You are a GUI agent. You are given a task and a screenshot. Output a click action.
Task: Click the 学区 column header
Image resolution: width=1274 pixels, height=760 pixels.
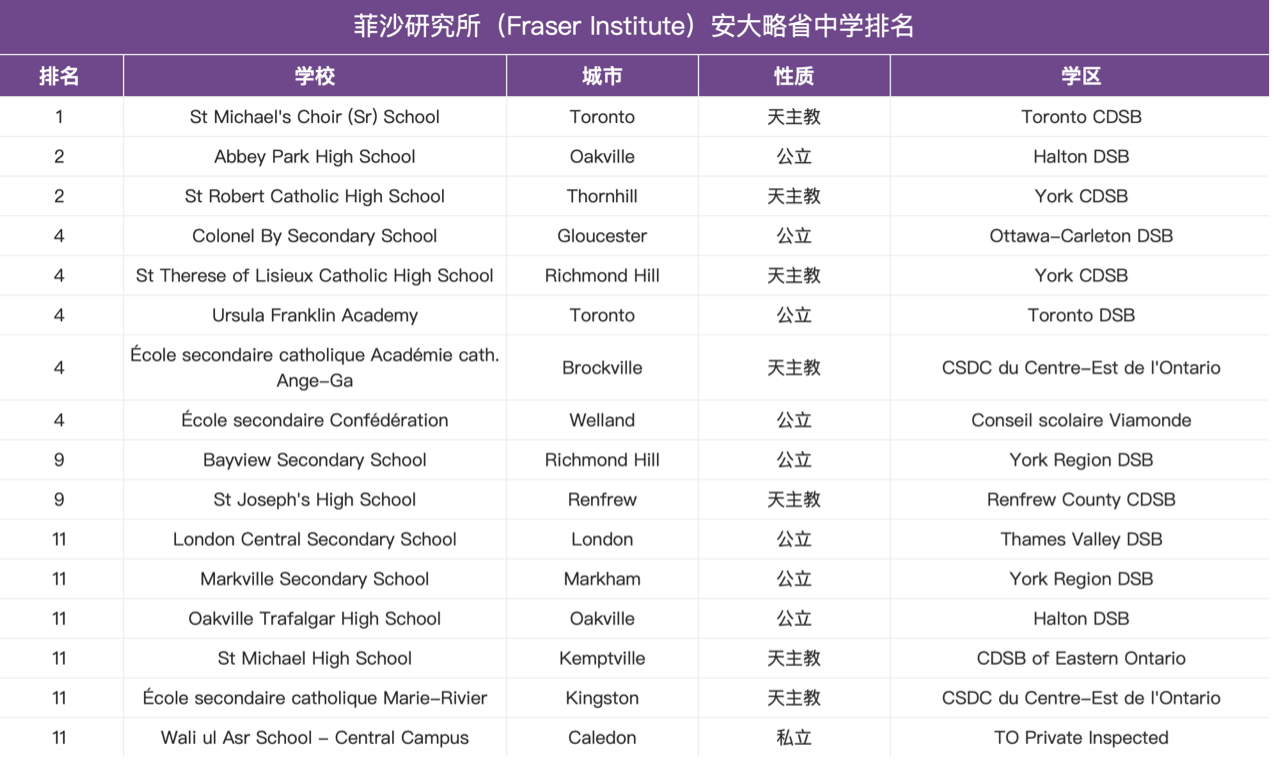[x=1081, y=76]
